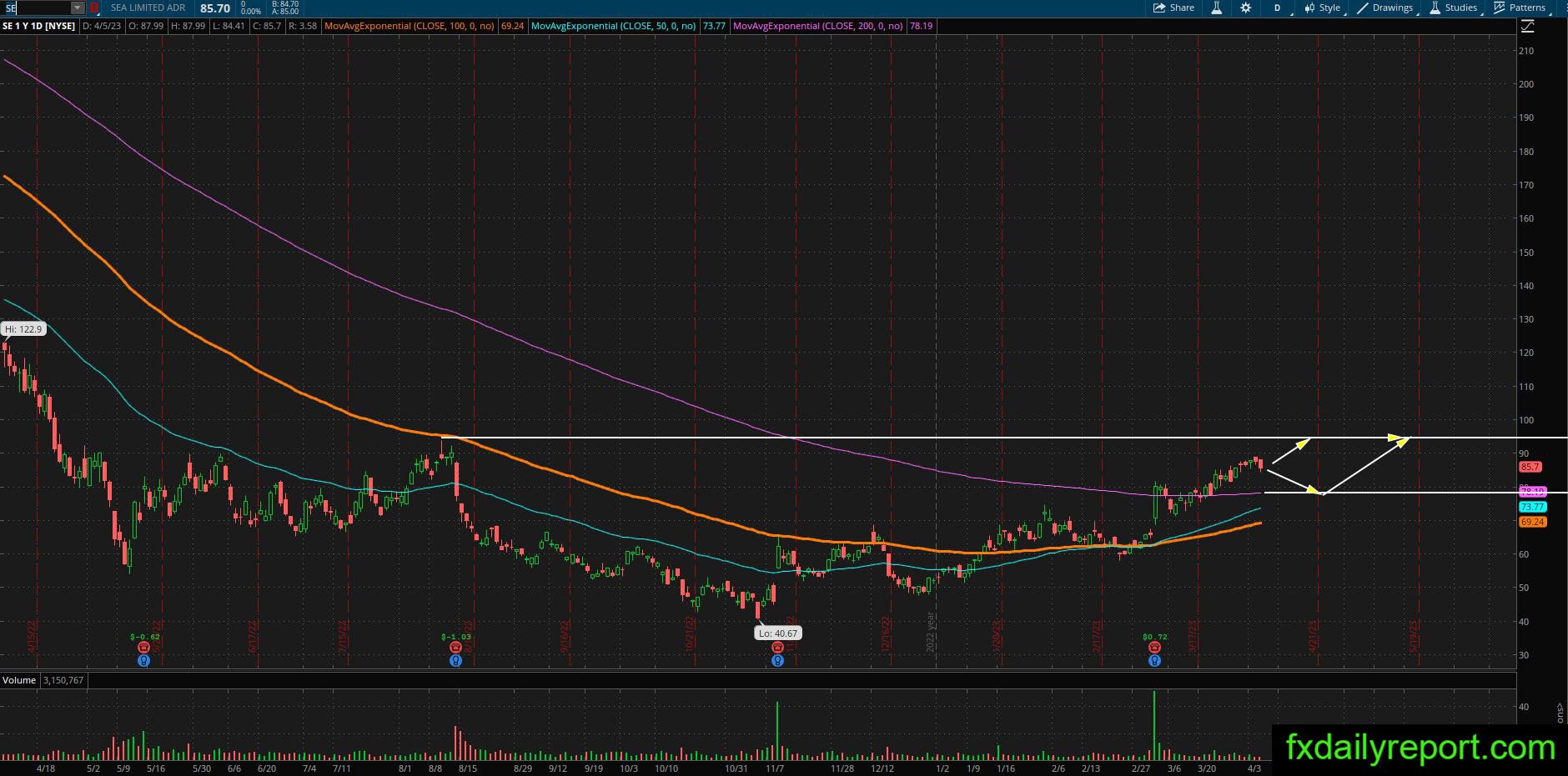Click the 150 price axis label
Screen dimensions: 1568x776
pyautogui.click(x=1526, y=253)
